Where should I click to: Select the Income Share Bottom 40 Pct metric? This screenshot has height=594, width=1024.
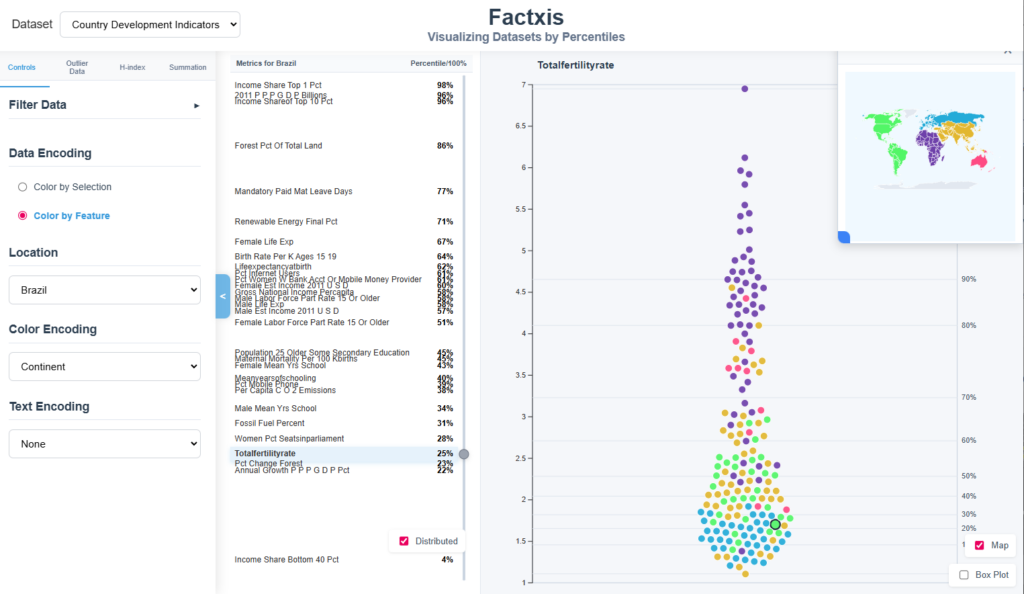287,560
